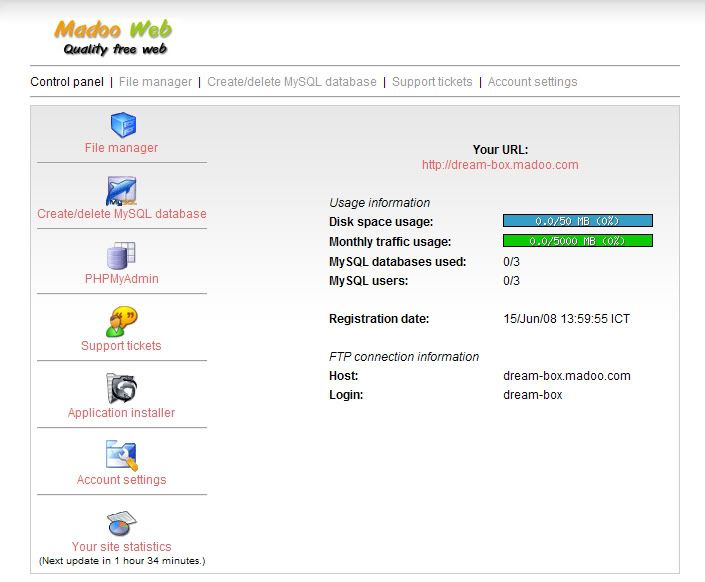Screen dimensions: 705x582
Task: Click the site statistics pie chart icon
Action: coord(121,523)
